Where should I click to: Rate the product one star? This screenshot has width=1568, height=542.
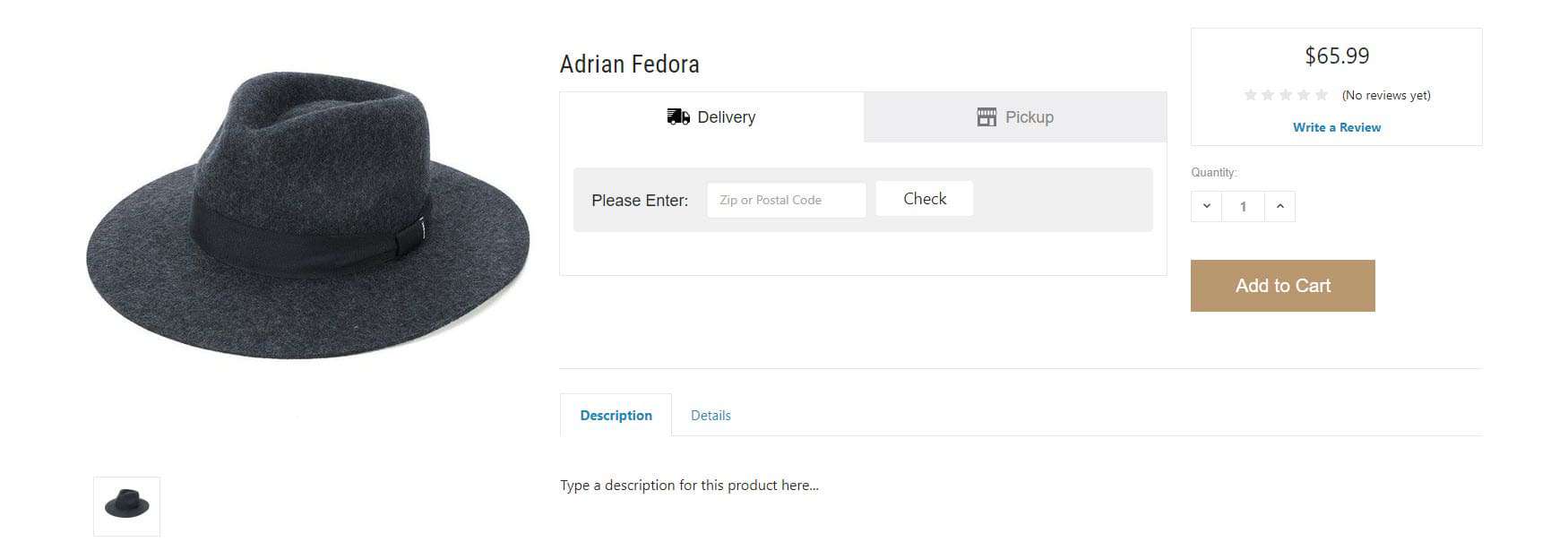pos(1250,95)
